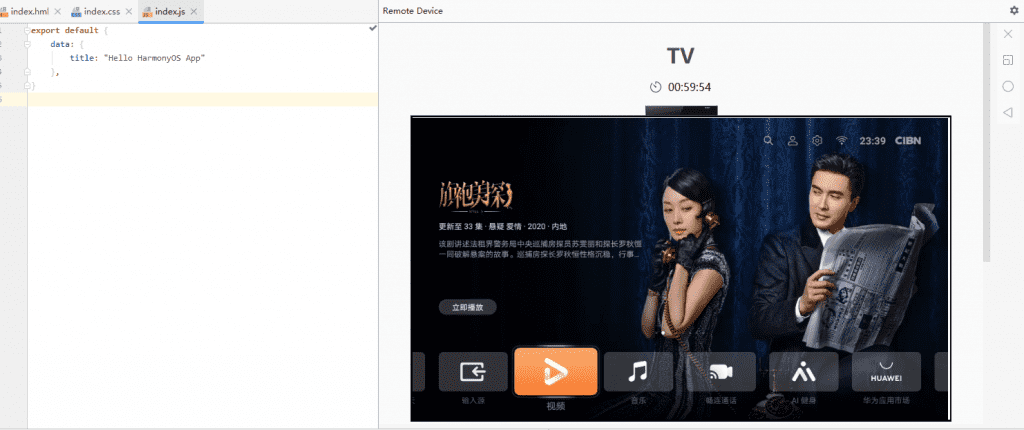
Task: Collapse the export default code block
Action: [x=27, y=30]
